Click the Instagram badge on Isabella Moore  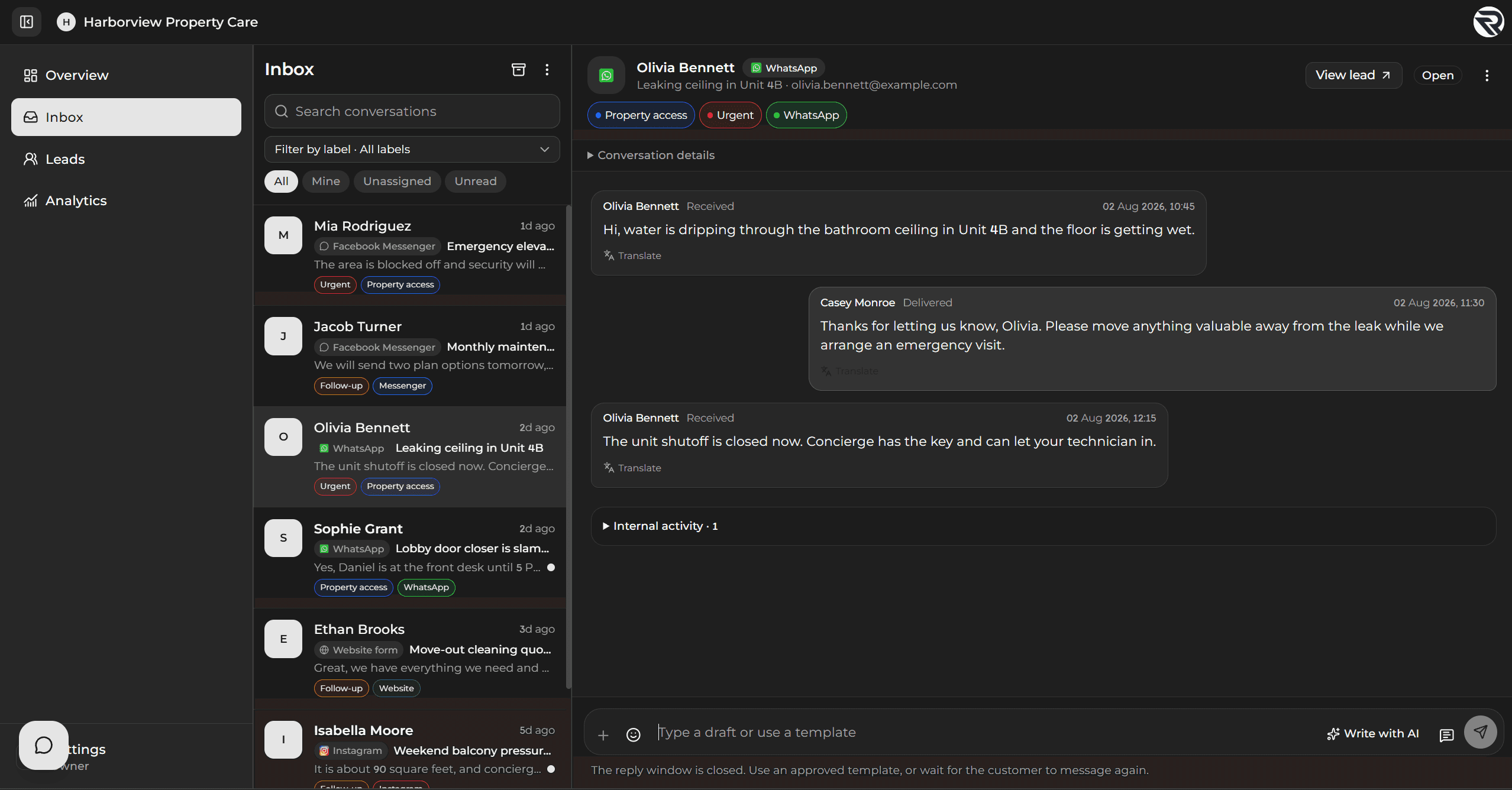pos(351,750)
